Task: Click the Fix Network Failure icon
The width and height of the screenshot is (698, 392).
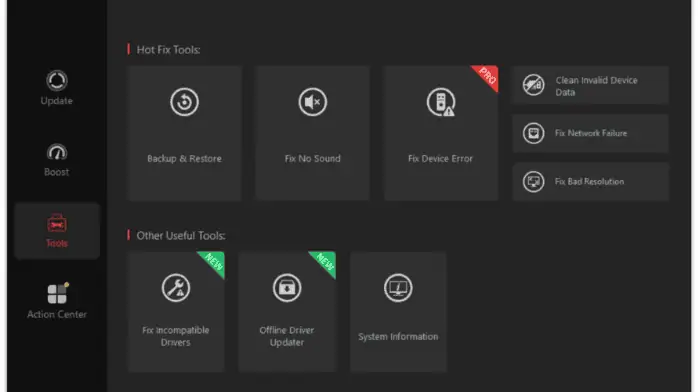Action: pyautogui.click(x=533, y=133)
